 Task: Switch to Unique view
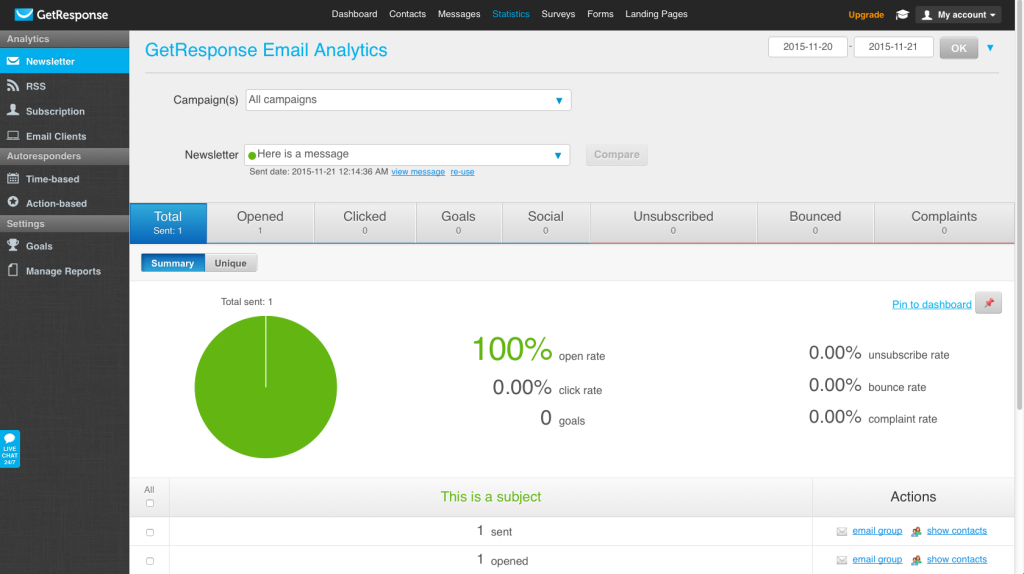click(231, 263)
